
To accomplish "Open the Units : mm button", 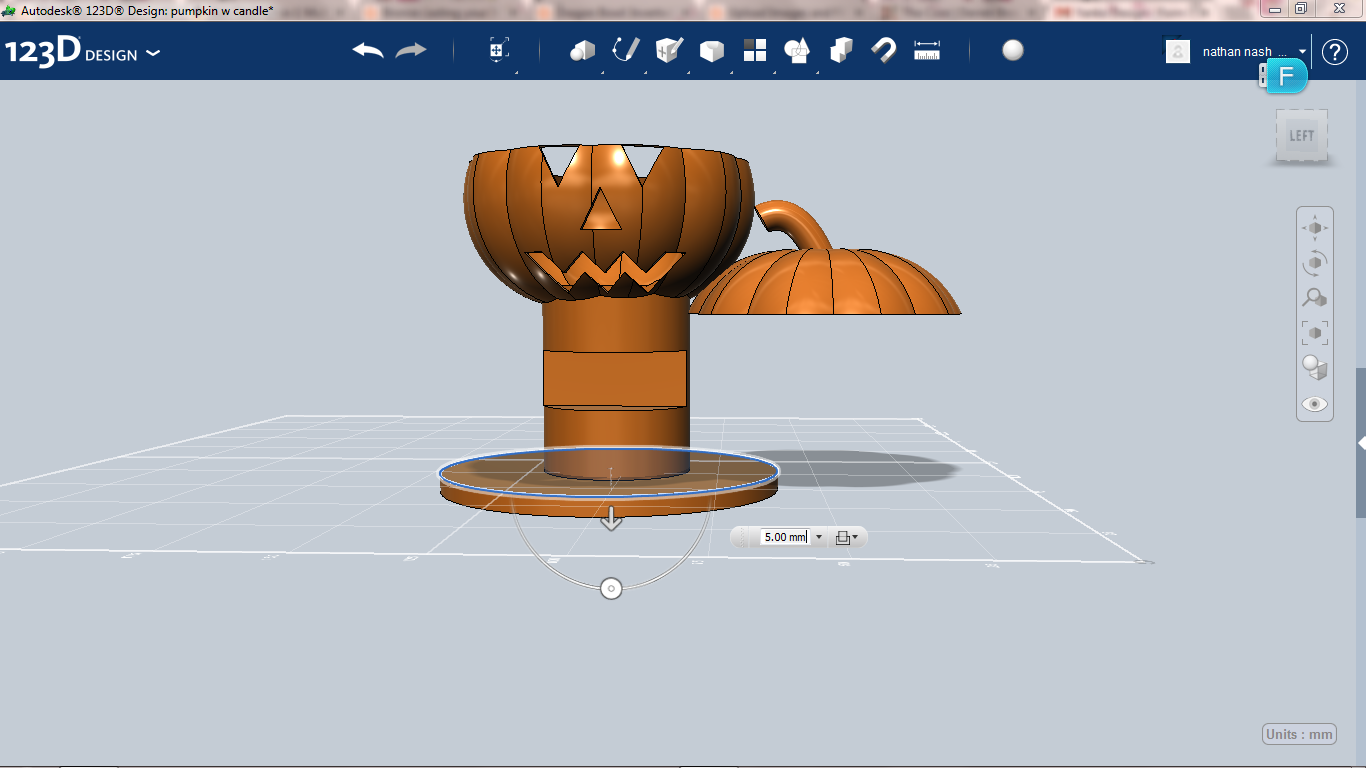I will click(1299, 734).
